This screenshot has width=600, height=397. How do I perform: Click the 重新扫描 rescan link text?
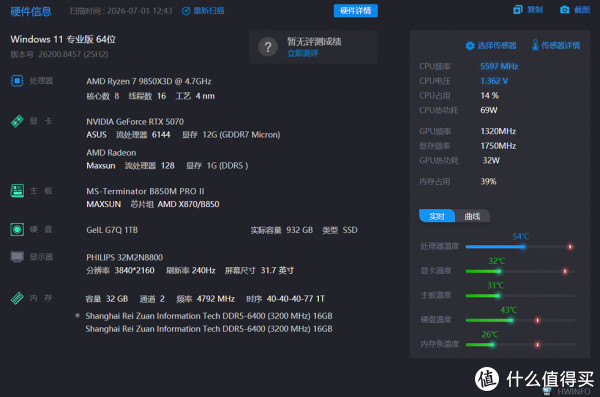209,11
